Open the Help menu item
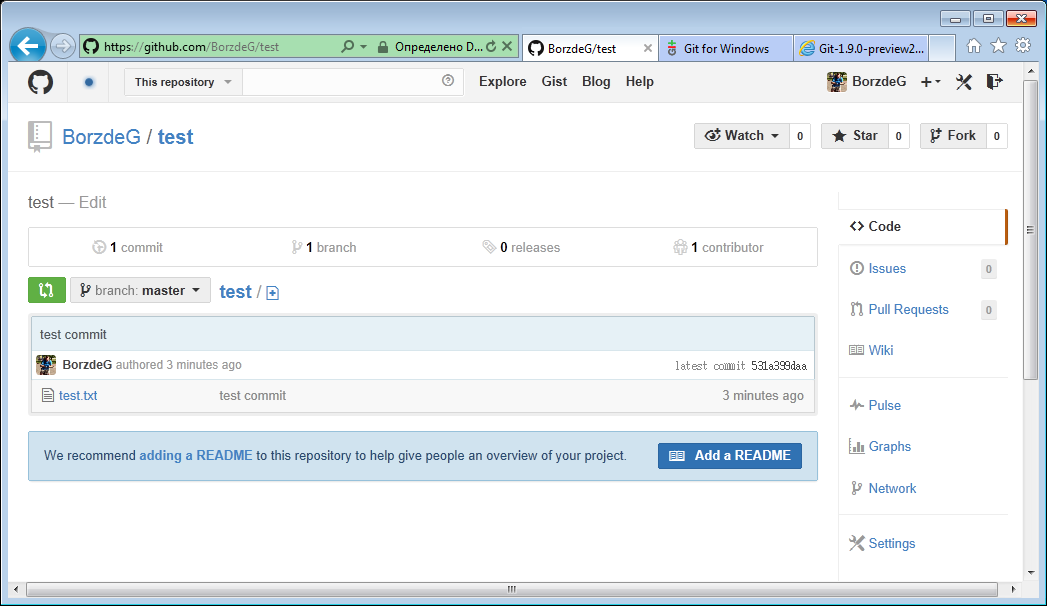This screenshot has height=606, width=1047. pos(640,81)
